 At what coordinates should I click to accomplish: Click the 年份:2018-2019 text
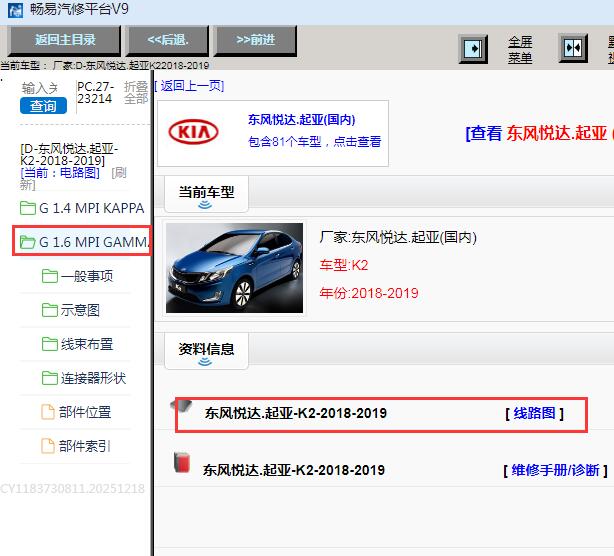point(369,293)
